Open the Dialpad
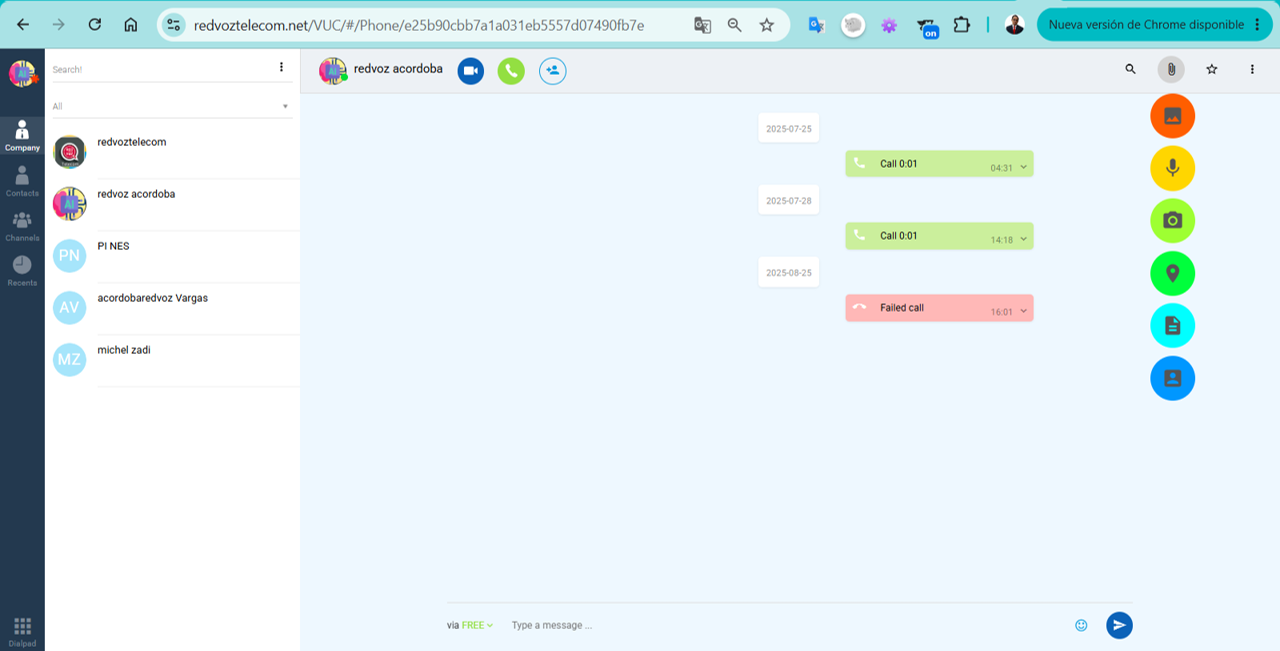This screenshot has width=1280, height=651. [22, 632]
